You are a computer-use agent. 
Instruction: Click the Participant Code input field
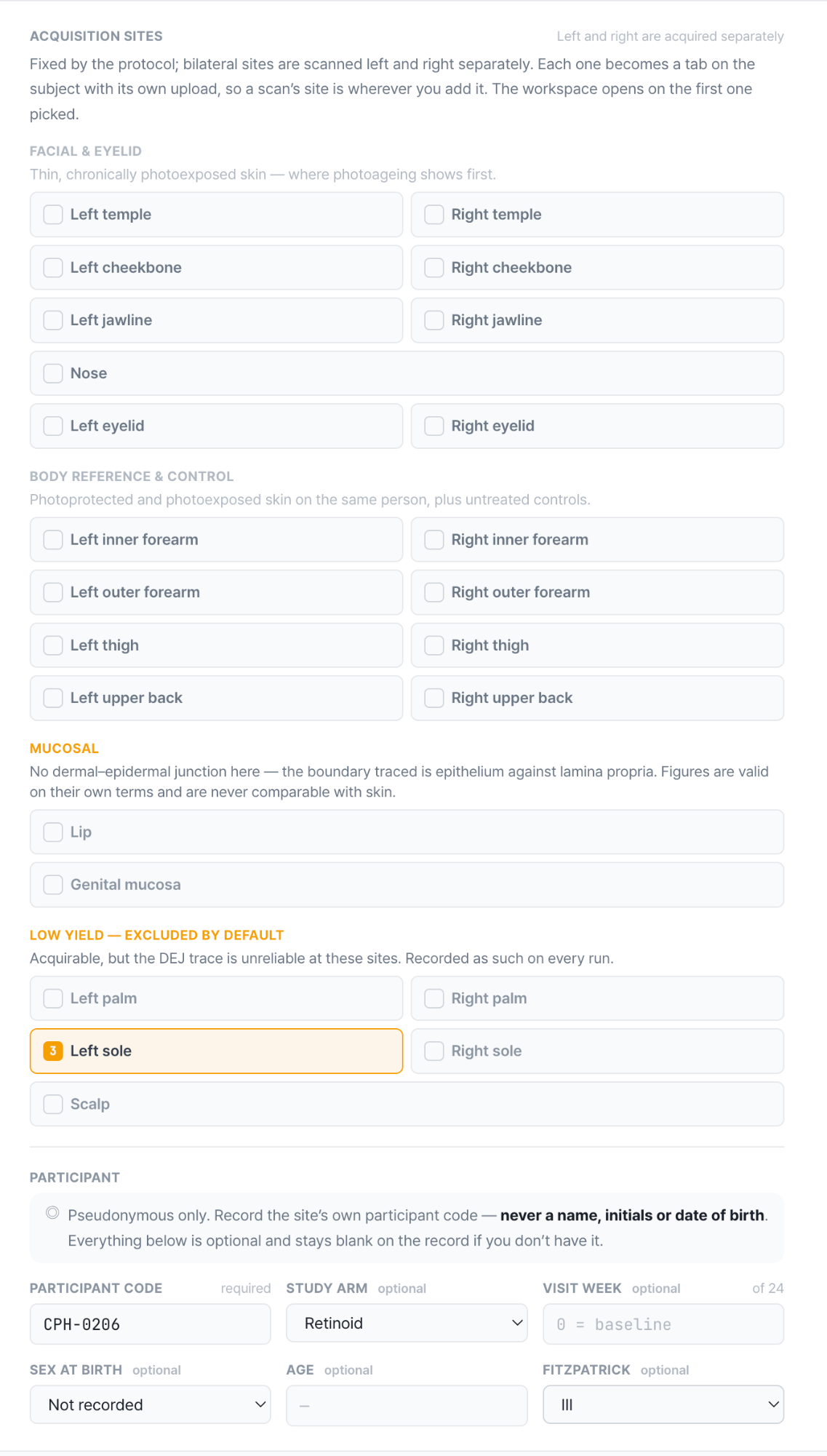coord(150,1324)
